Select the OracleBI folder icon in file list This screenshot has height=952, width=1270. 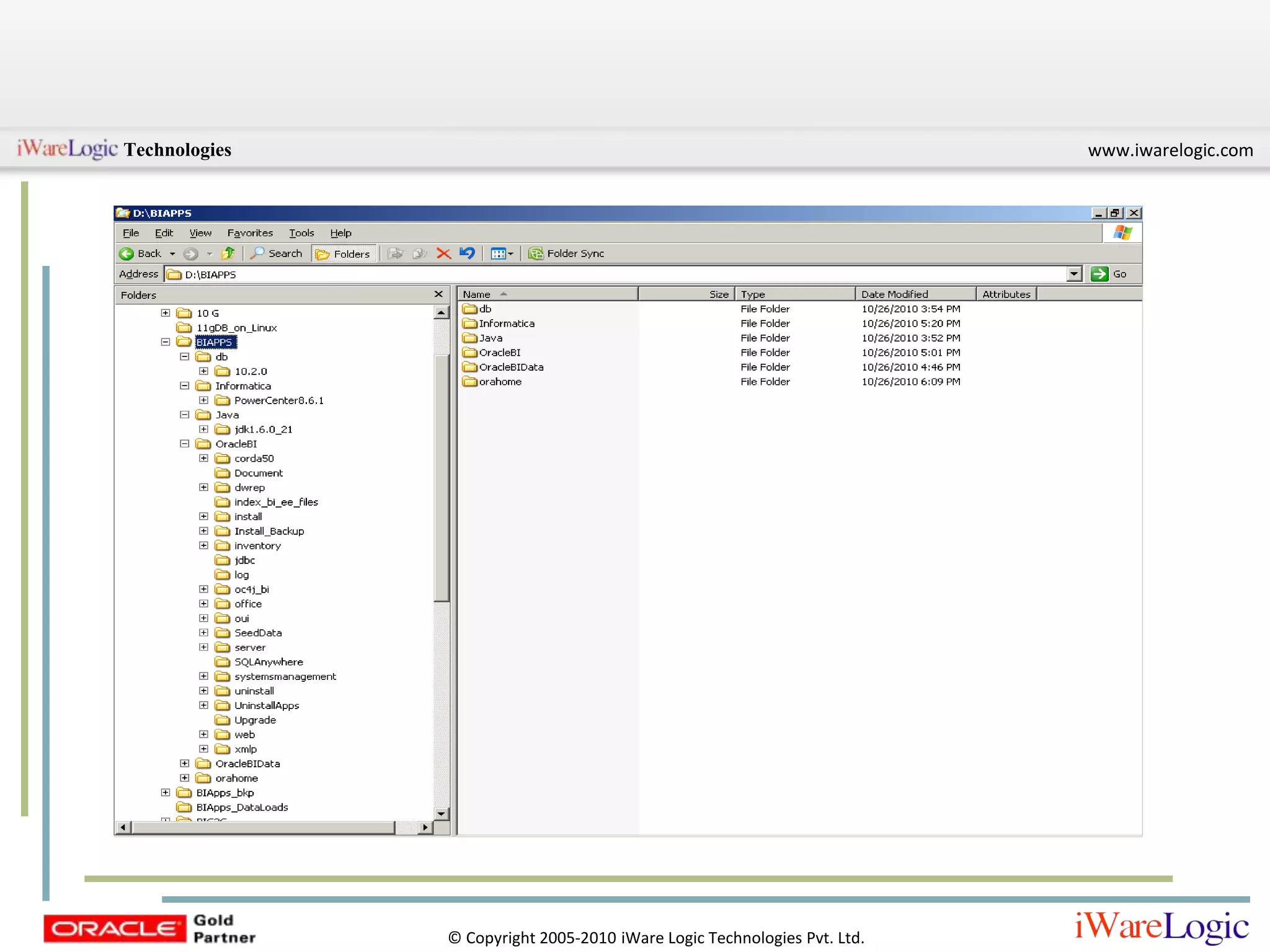pos(469,353)
